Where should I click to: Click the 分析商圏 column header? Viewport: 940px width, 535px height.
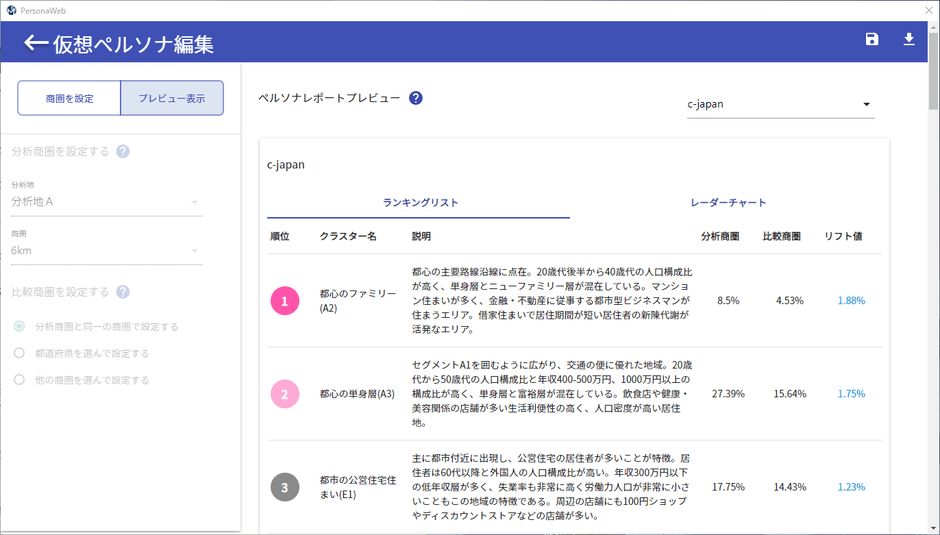click(720, 236)
